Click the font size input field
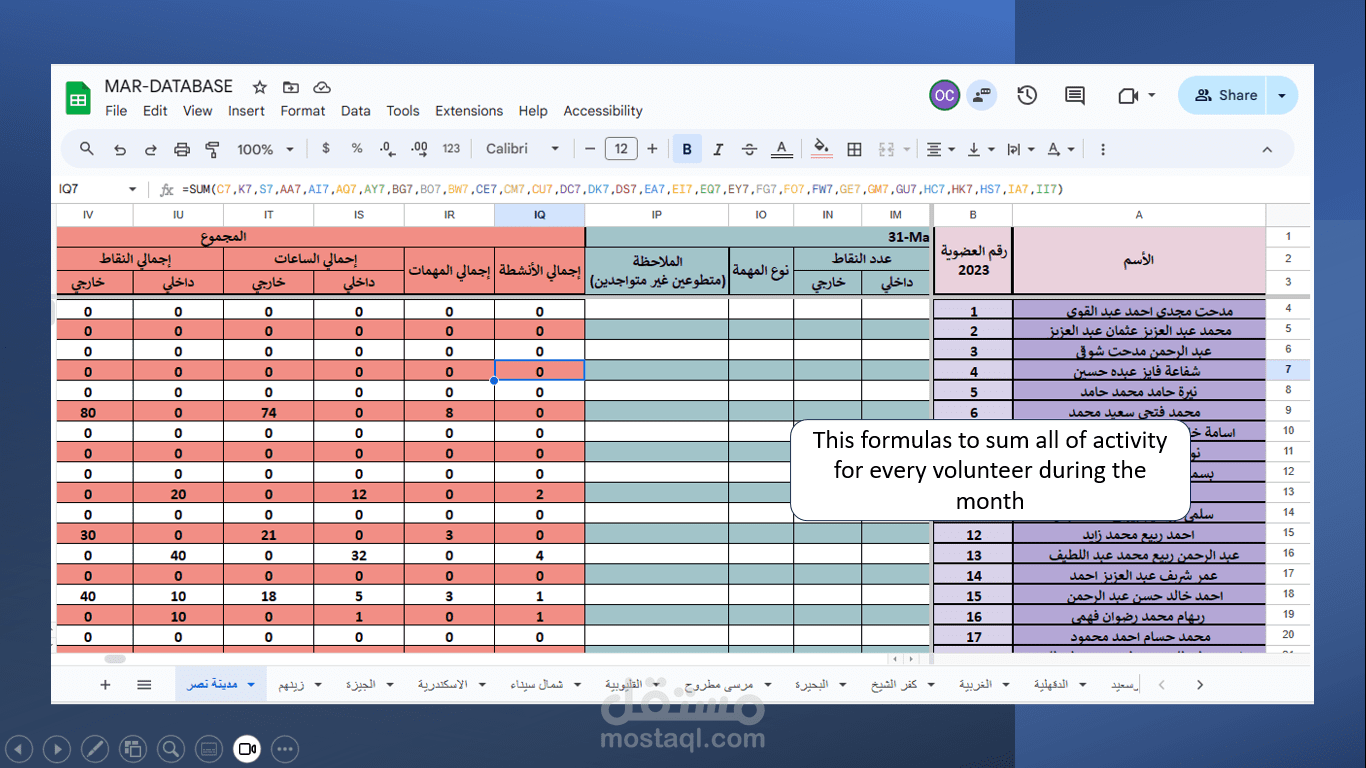This screenshot has height=768, width=1366. coord(621,149)
